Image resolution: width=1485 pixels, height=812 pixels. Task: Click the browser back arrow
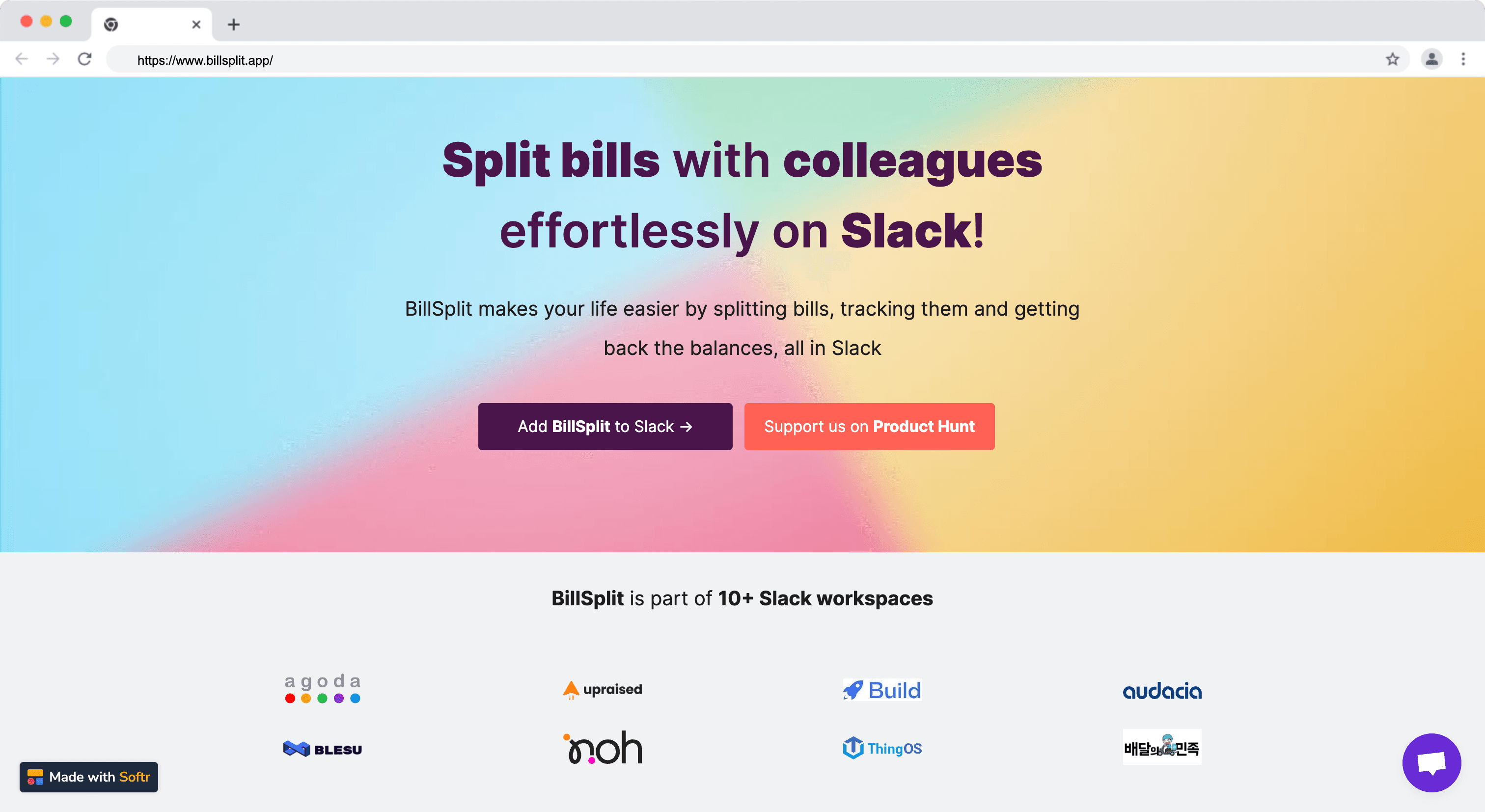coord(21,59)
